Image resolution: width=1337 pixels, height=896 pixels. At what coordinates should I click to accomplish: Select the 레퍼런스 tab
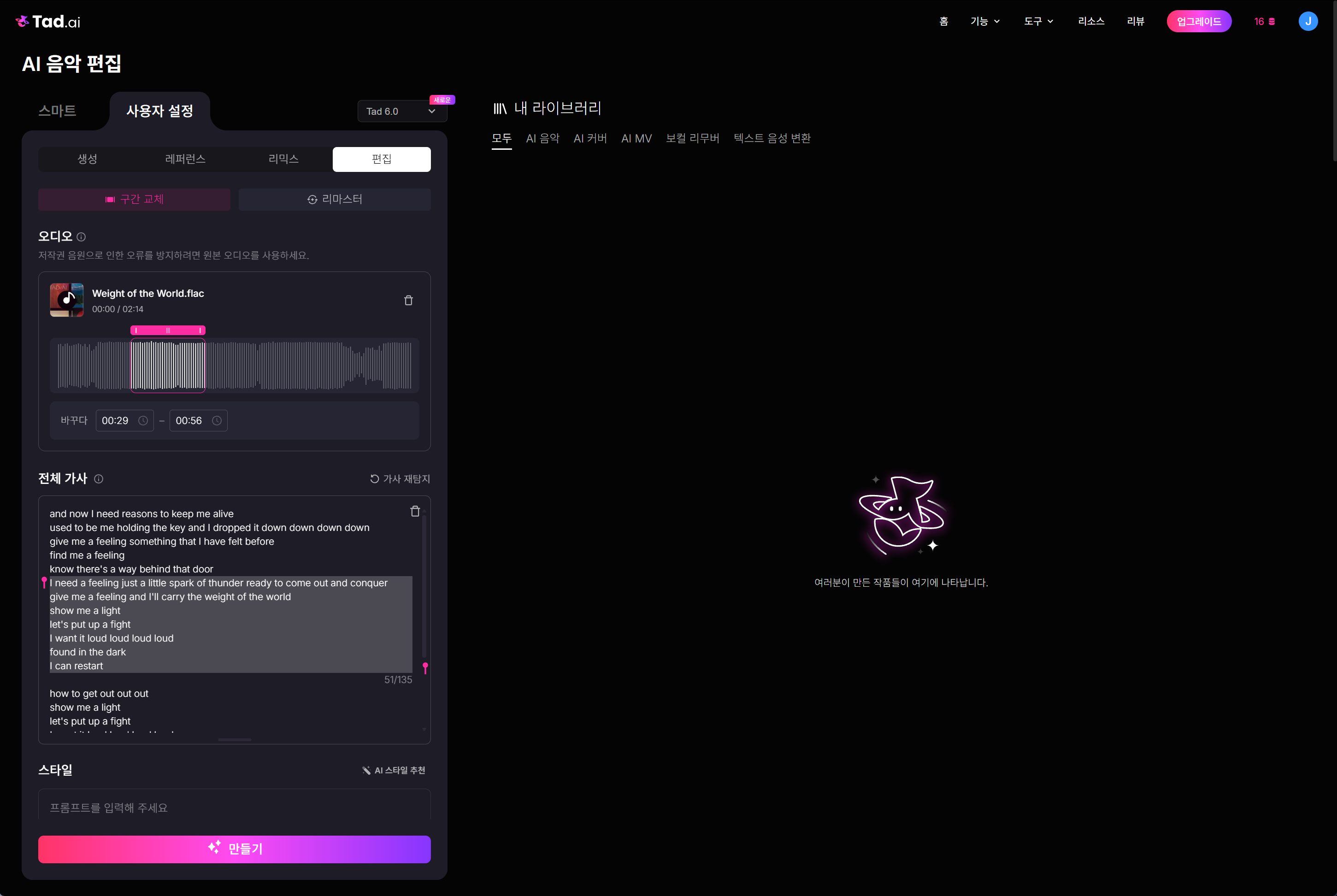pyautogui.click(x=185, y=159)
